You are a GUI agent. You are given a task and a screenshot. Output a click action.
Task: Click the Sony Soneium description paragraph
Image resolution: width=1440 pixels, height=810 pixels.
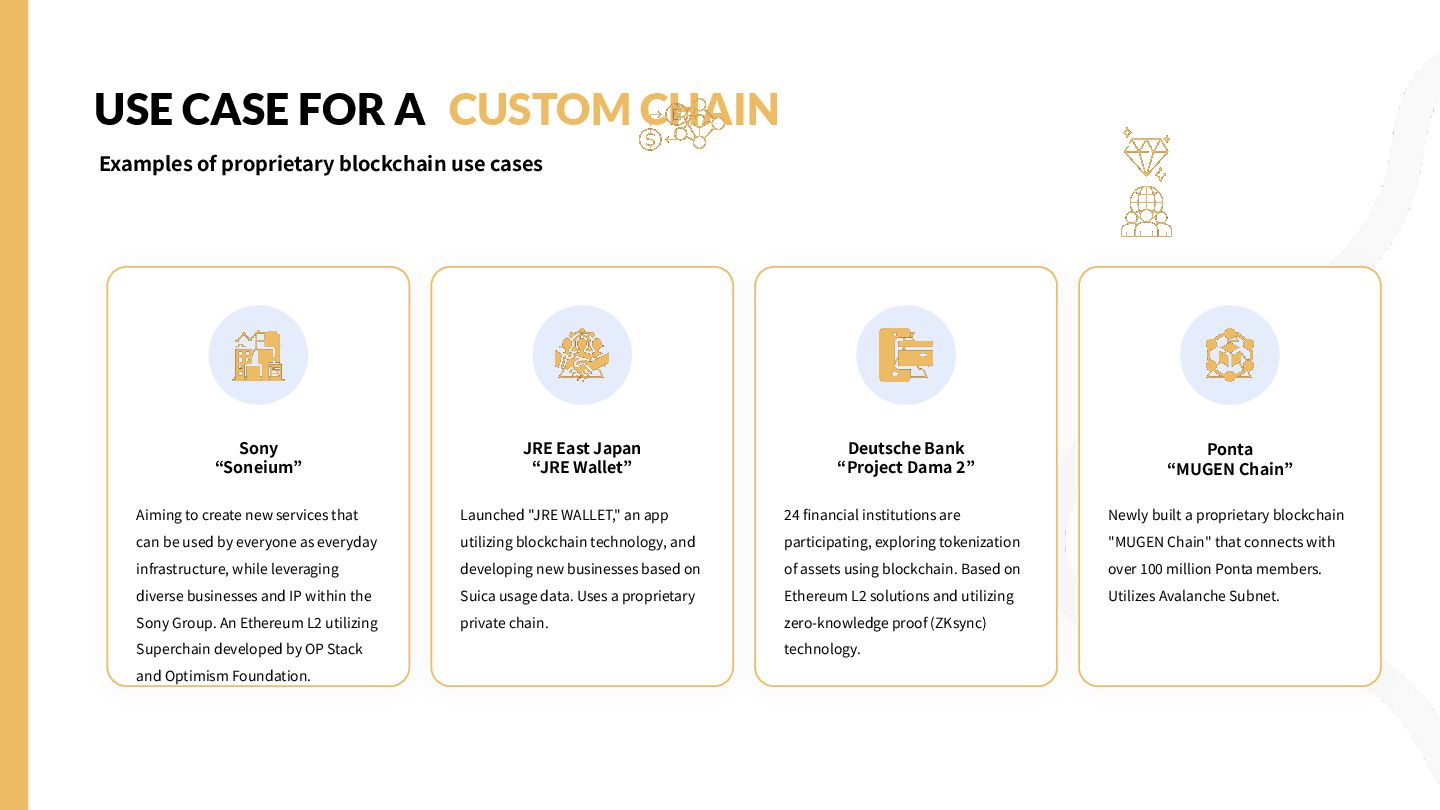click(258, 595)
